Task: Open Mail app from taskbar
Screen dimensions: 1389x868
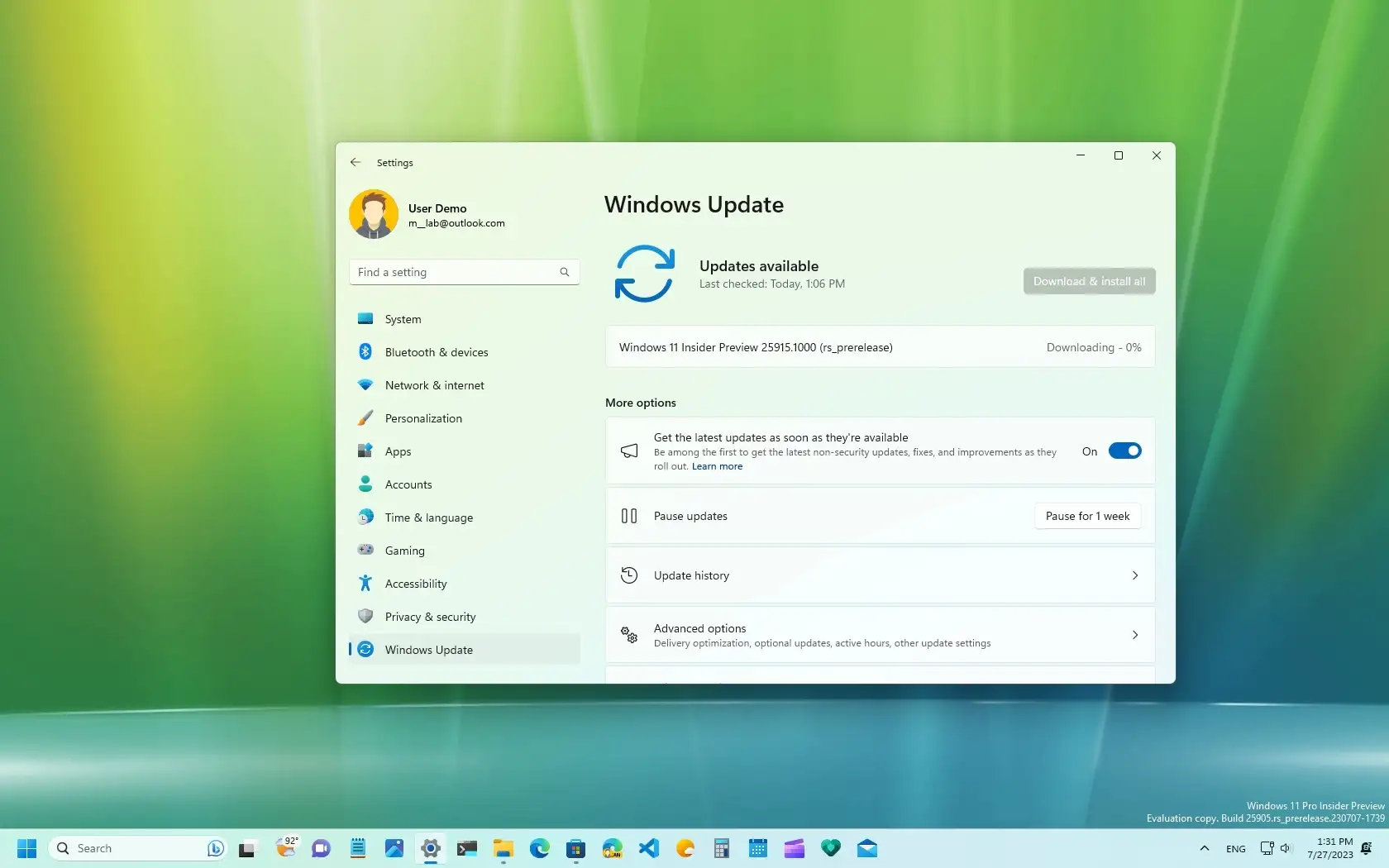Action: coord(867,848)
